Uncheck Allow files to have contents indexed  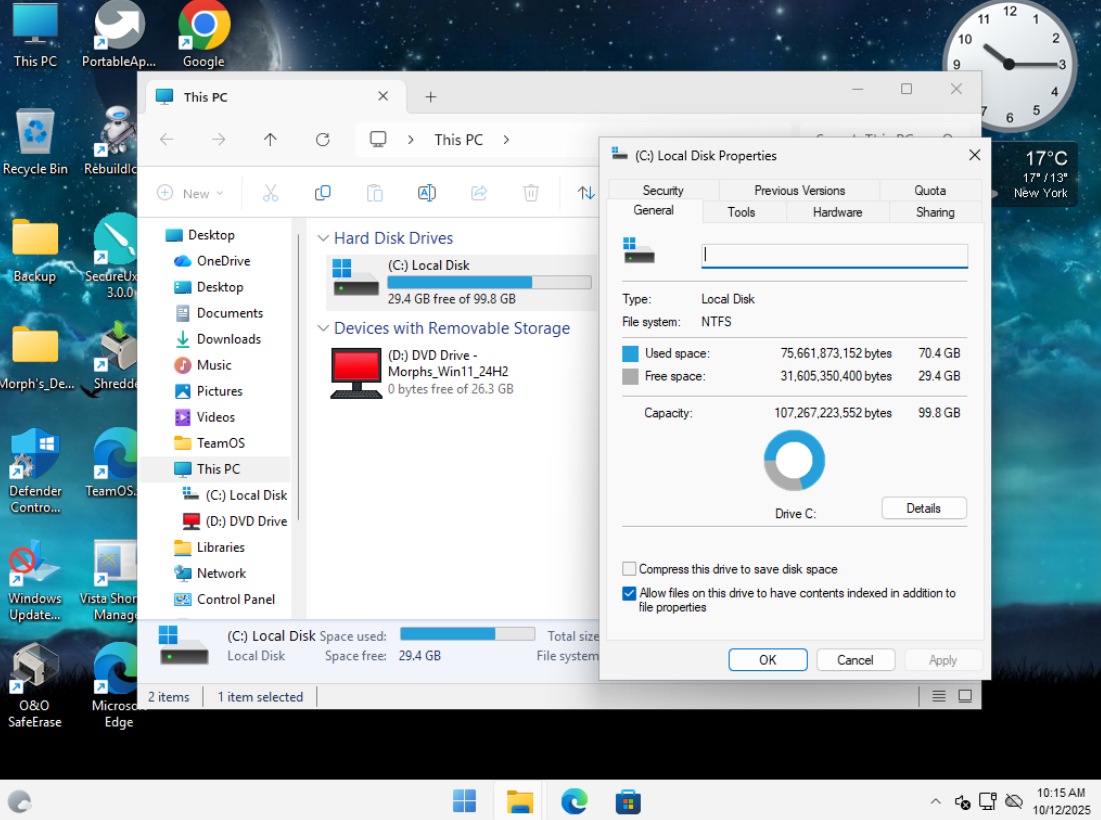click(x=629, y=593)
